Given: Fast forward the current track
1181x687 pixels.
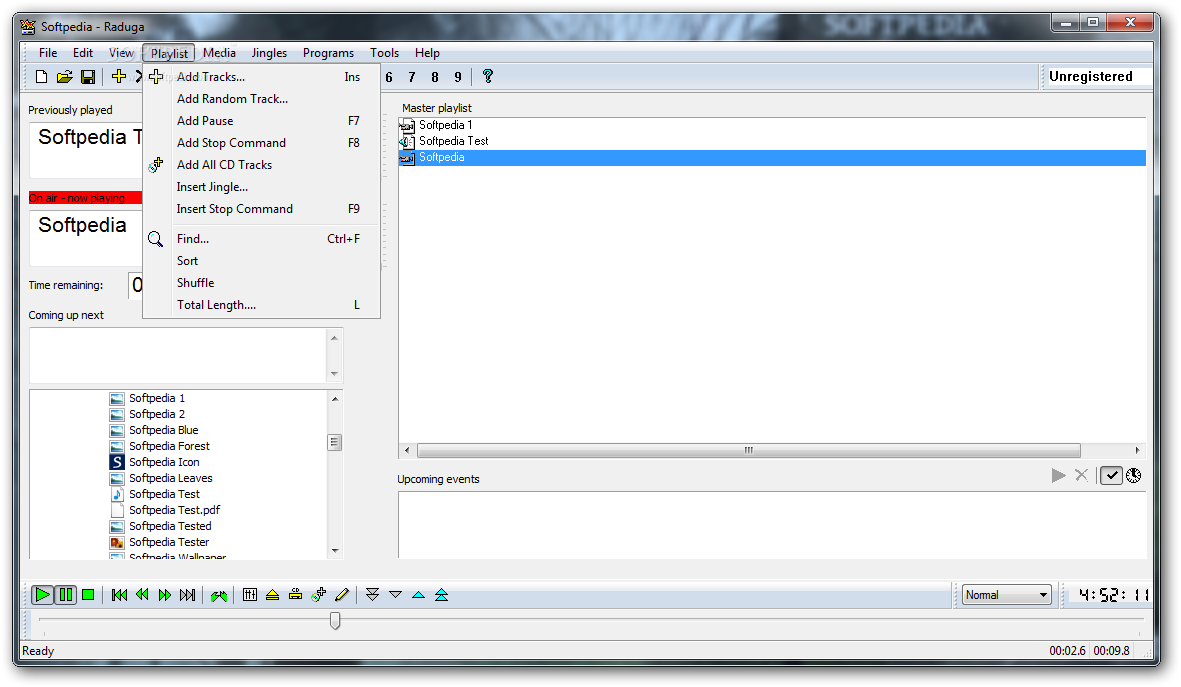Looking at the screenshot, I should (x=165, y=595).
